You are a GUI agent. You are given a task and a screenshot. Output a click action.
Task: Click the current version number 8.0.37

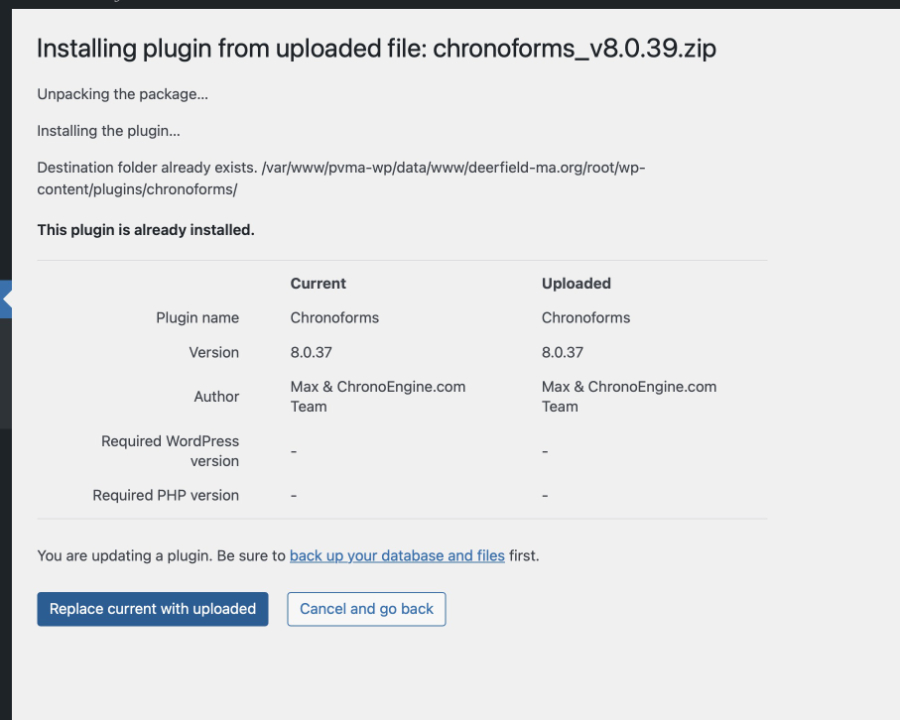[x=311, y=352]
